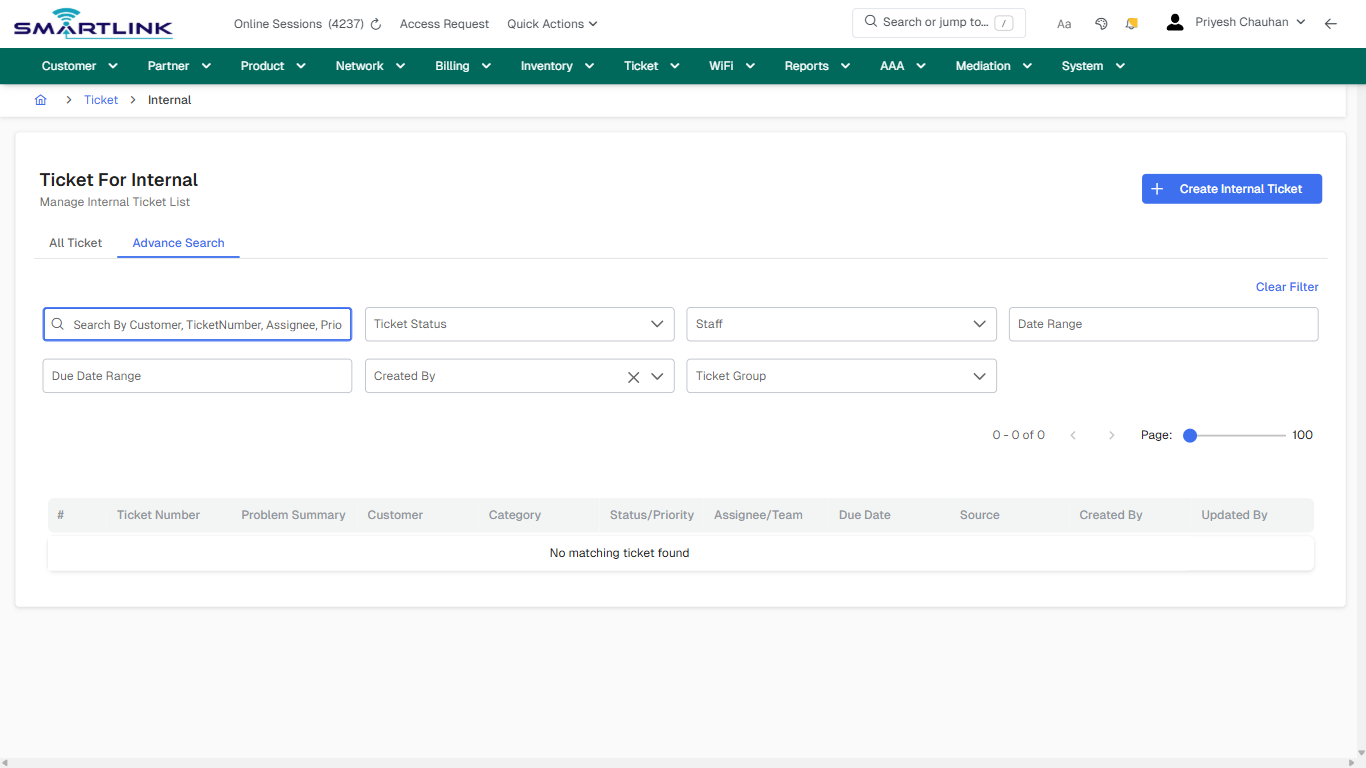Open the Staff dropdown
This screenshot has width=1366, height=768.
pyautogui.click(x=979, y=324)
